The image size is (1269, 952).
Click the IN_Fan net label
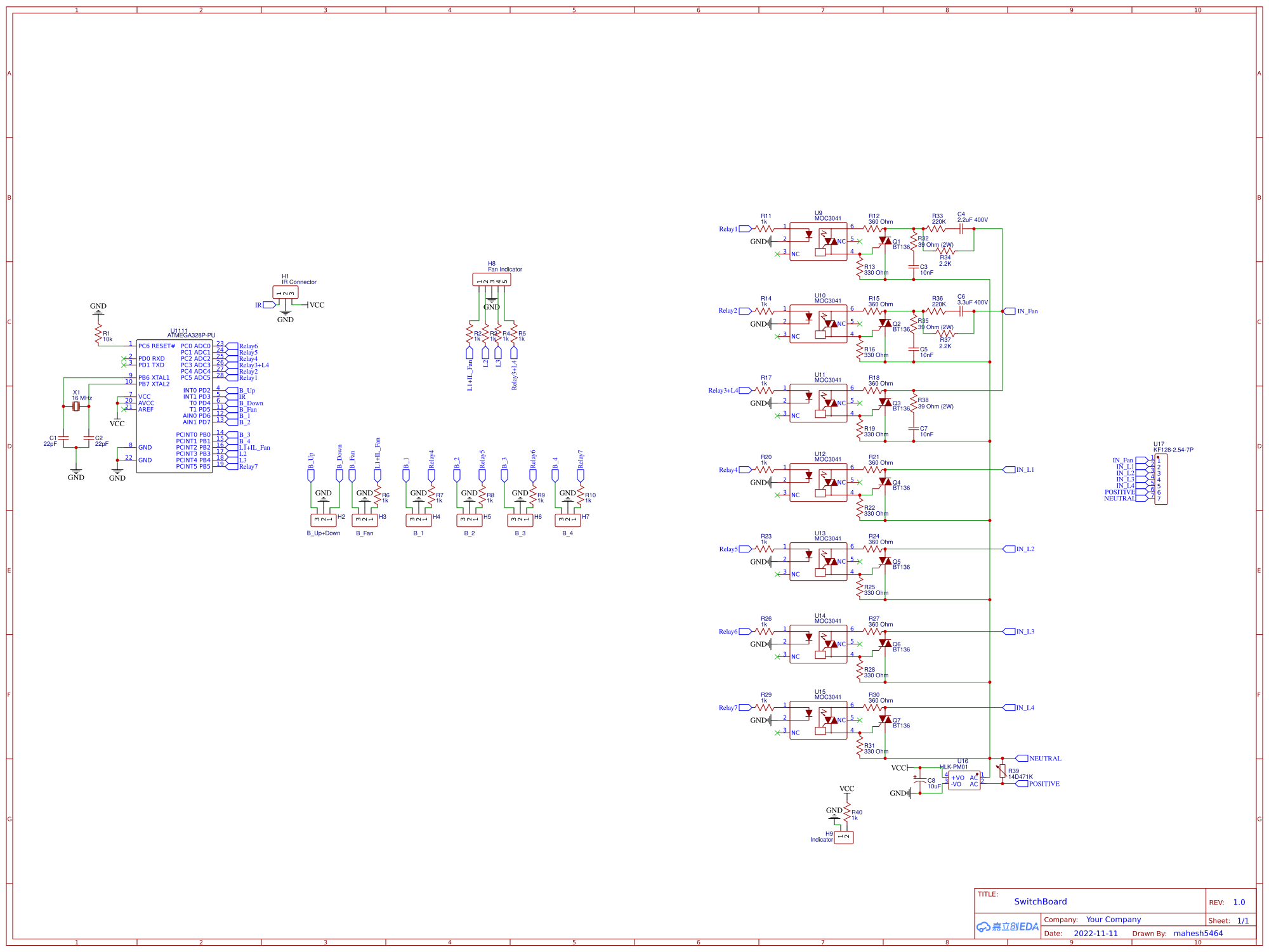pos(1028,311)
